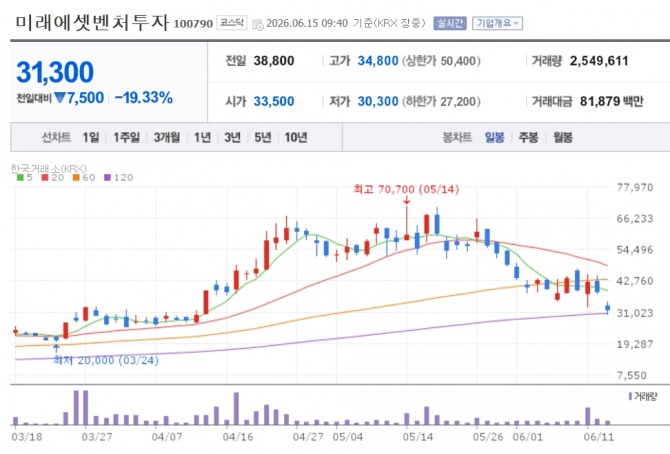The width and height of the screenshot is (670, 454).
Task: Click the calendar icon beside the date
Action: (258, 24)
